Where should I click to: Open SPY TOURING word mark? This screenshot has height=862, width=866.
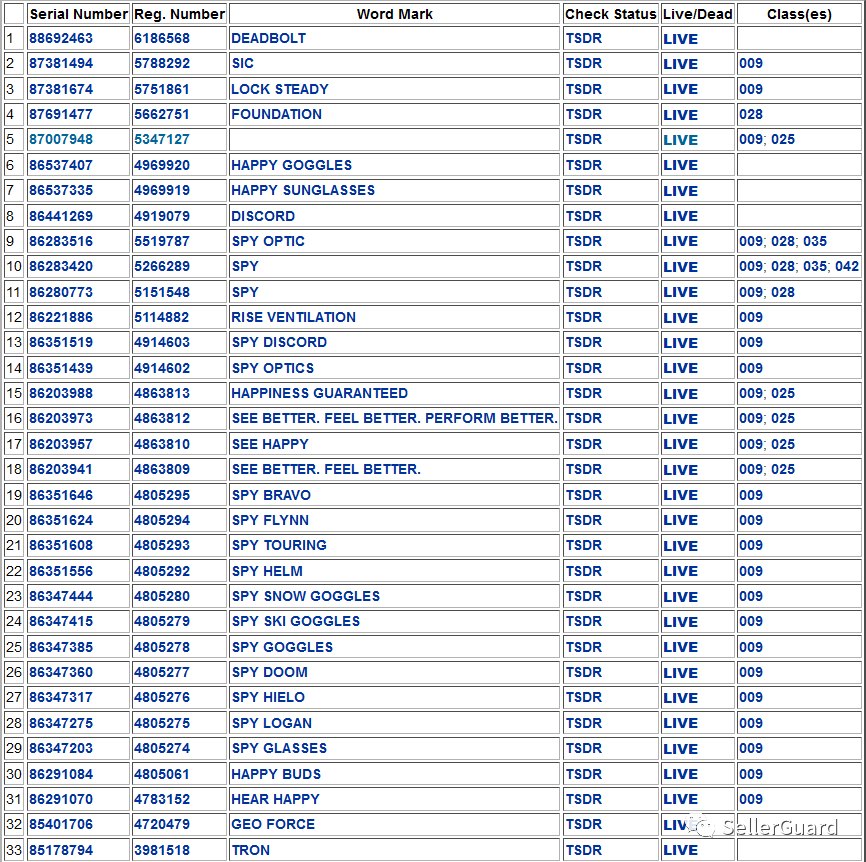[279, 545]
